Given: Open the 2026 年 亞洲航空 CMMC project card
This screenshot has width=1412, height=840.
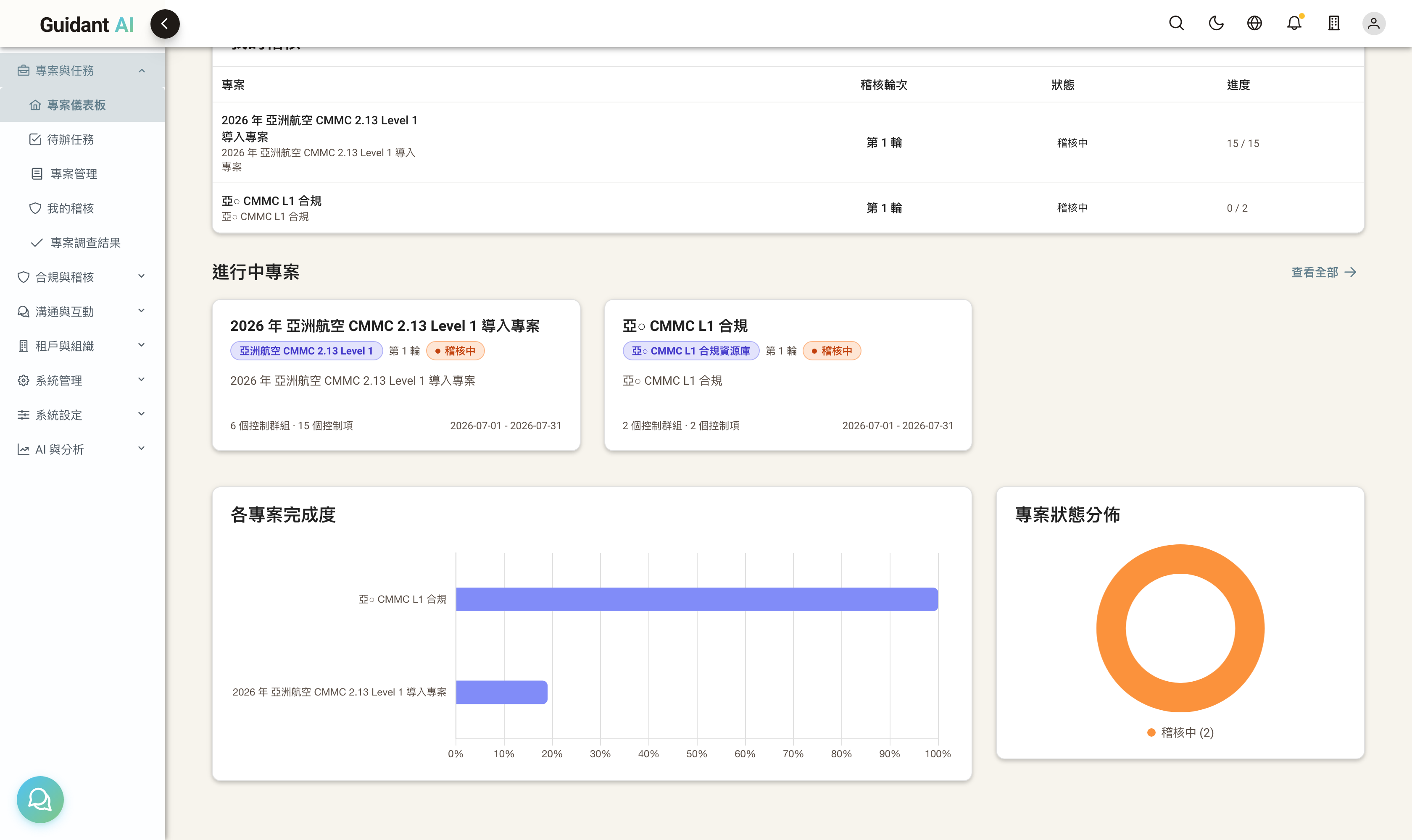Looking at the screenshot, I should point(396,375).
